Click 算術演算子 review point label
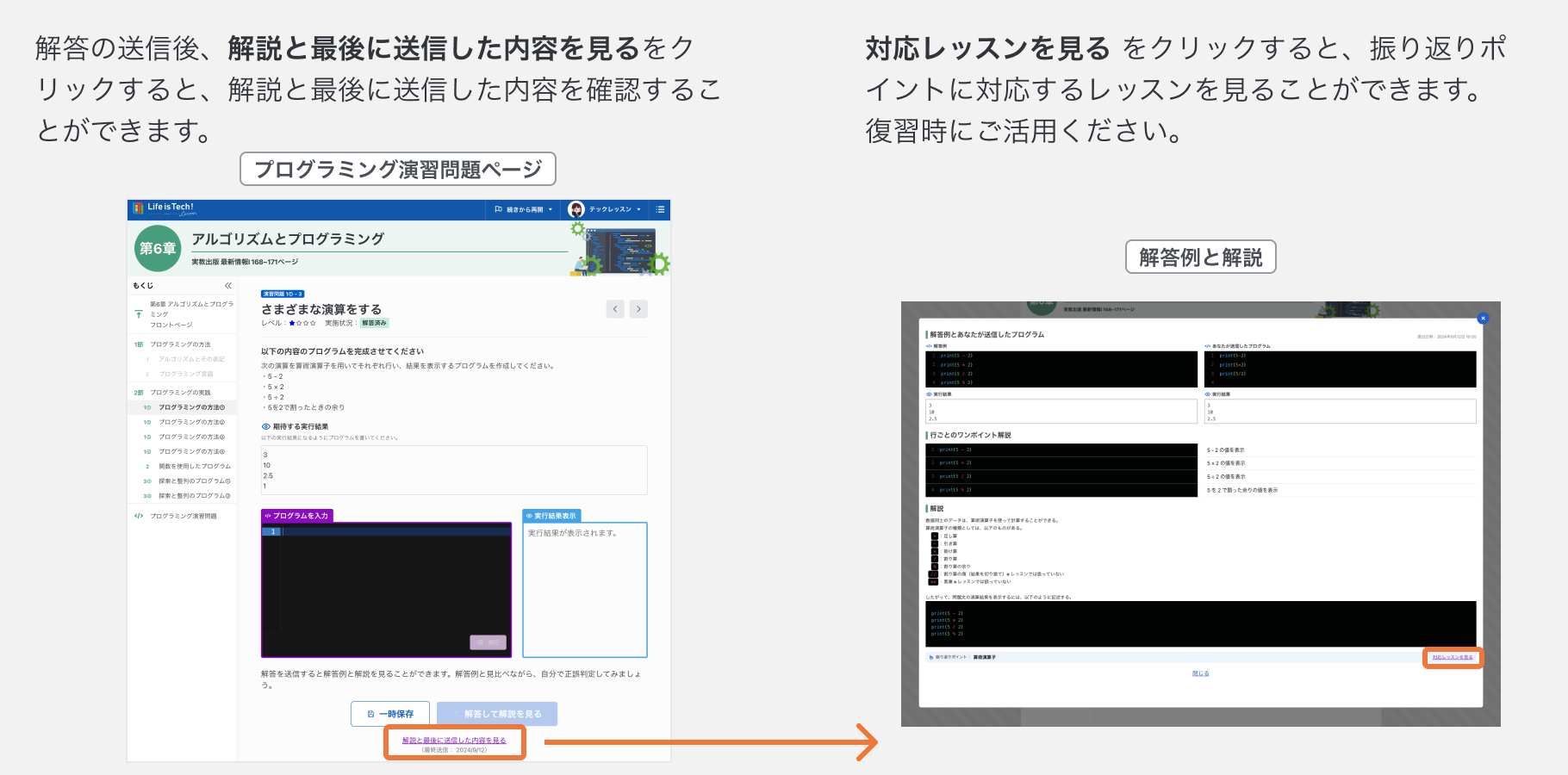 (984, 657)
